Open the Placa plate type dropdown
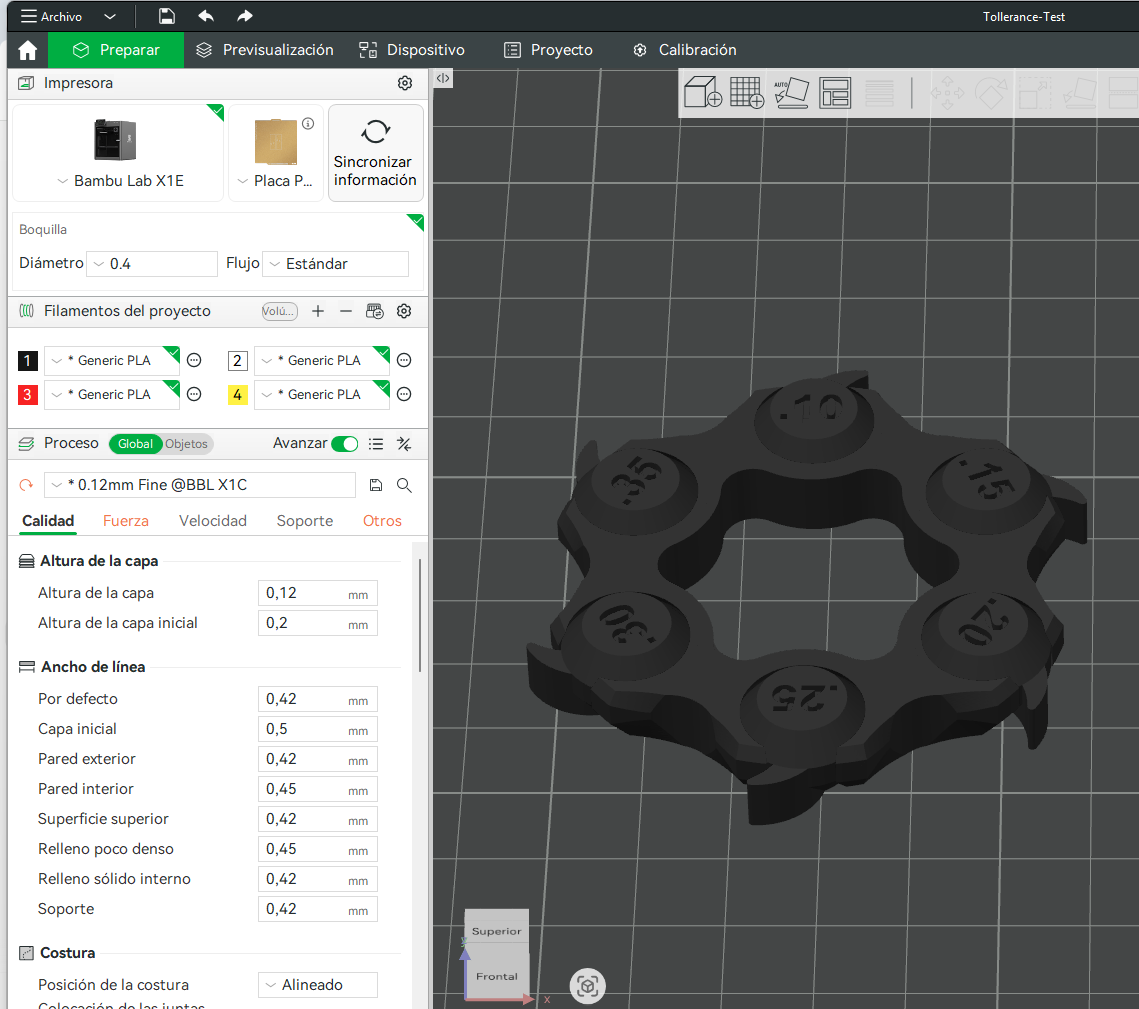 click(275, 181)
